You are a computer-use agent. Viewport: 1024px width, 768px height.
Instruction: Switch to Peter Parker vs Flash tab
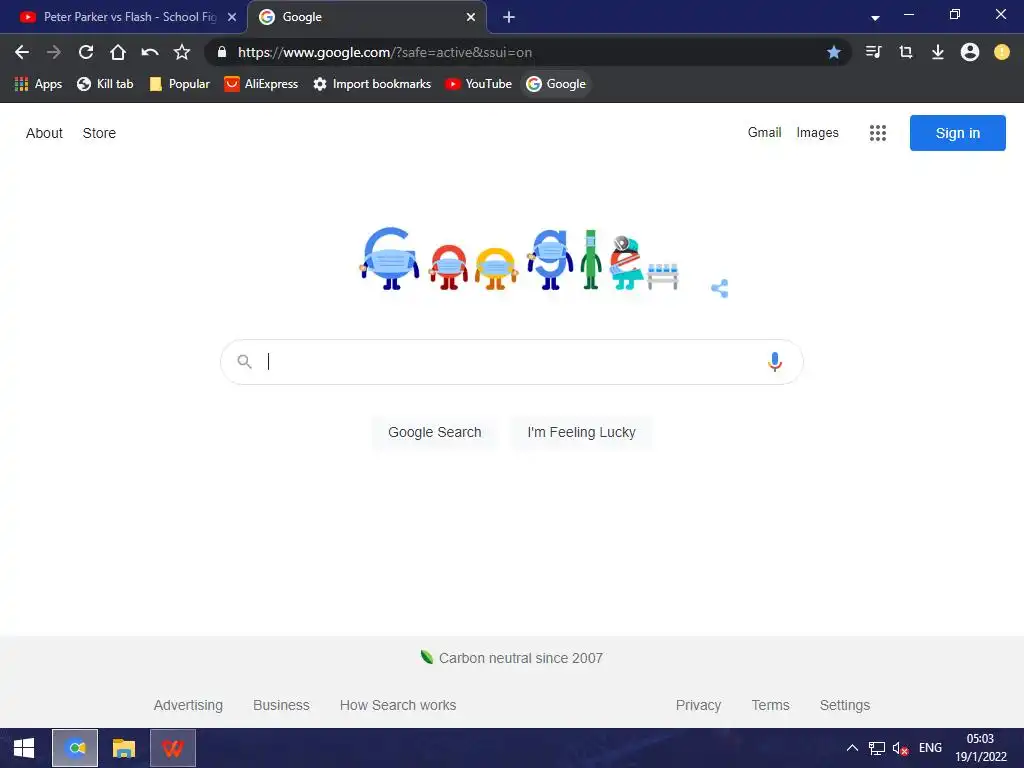tap(122, 17)
